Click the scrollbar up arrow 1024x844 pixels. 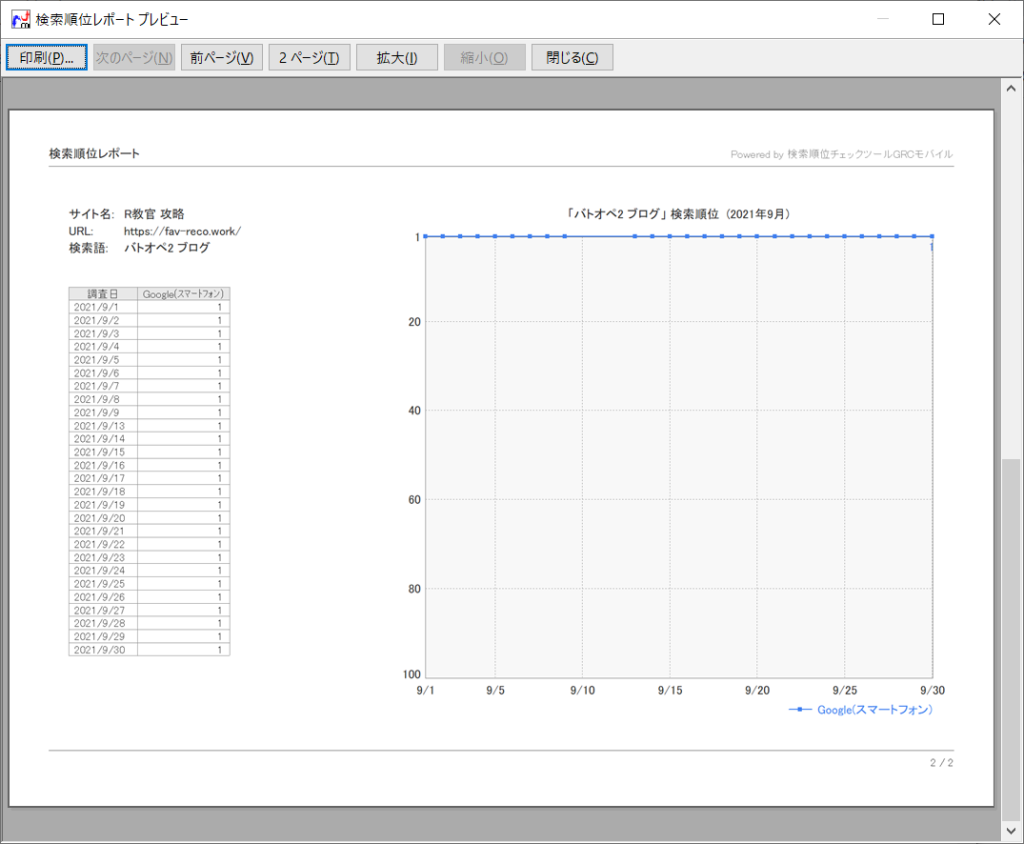click(x=1012, y=88)
